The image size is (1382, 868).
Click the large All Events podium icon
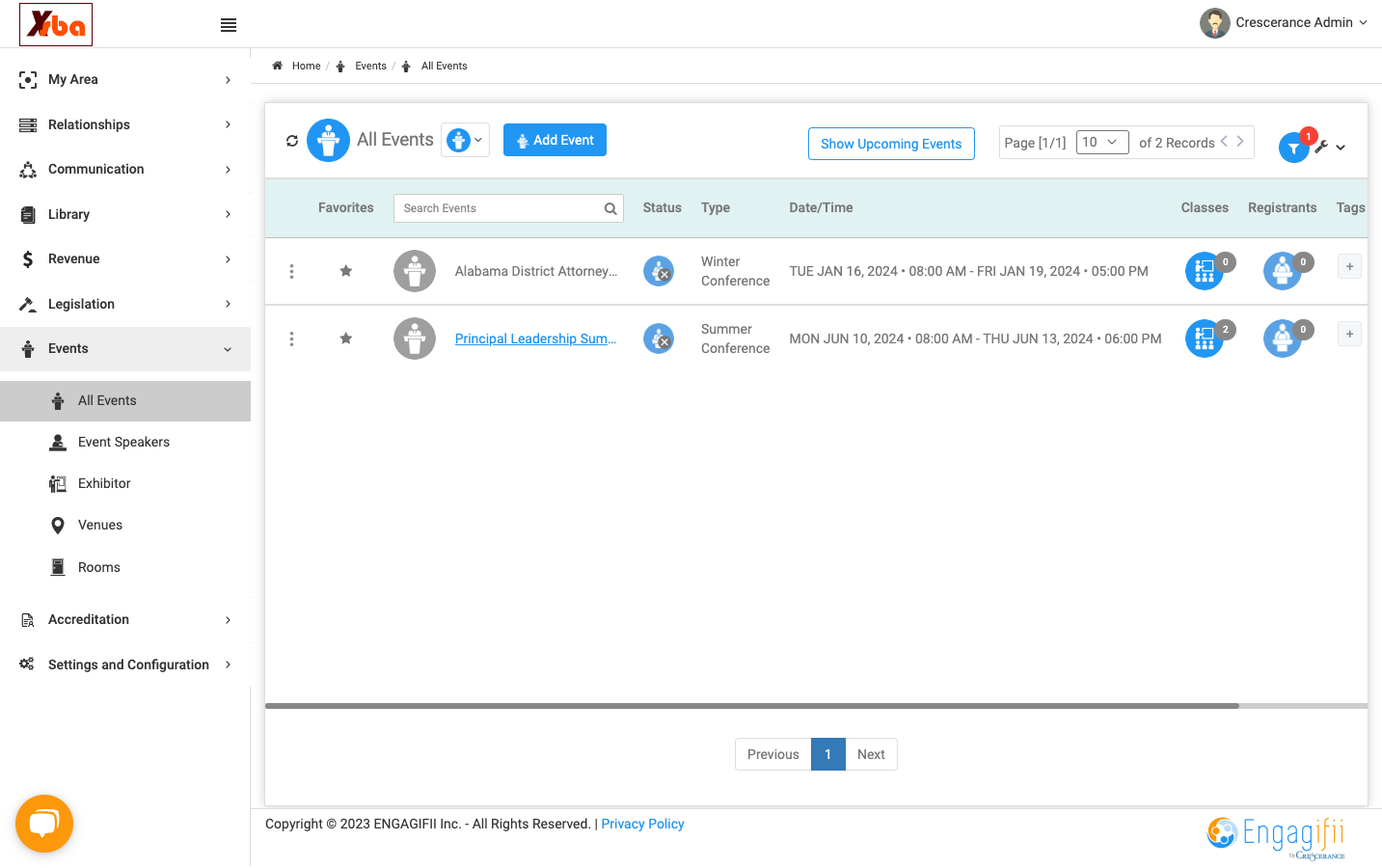[x=328, y=141]
